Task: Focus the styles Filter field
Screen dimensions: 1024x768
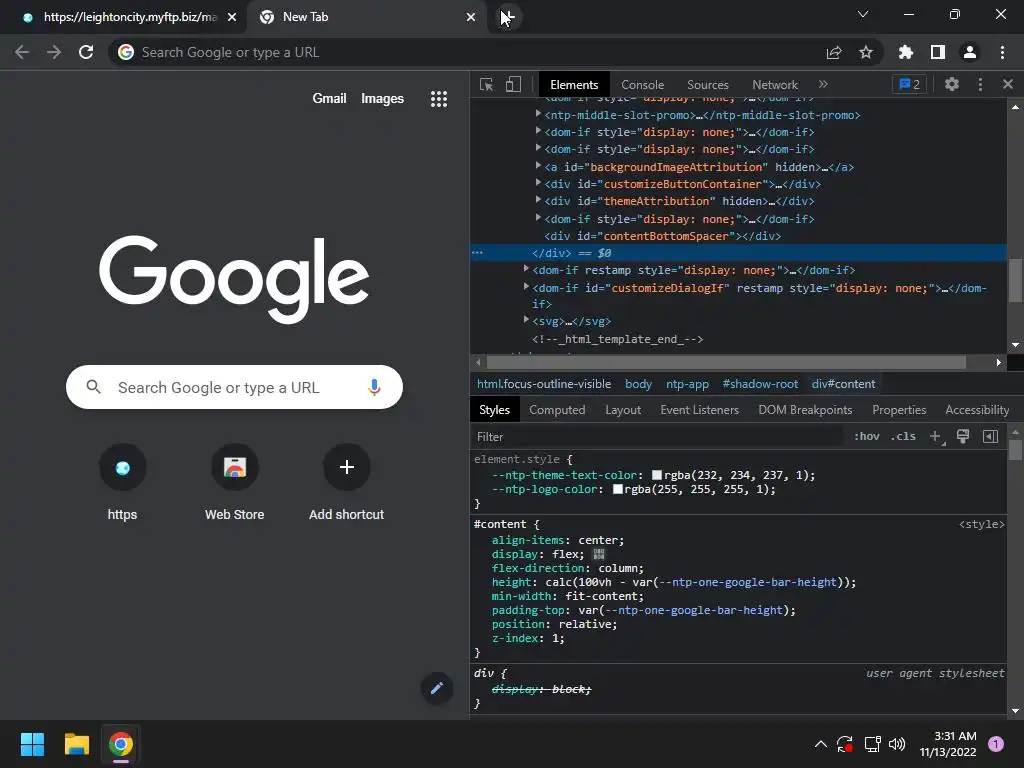Action: (x=656, y=437)
